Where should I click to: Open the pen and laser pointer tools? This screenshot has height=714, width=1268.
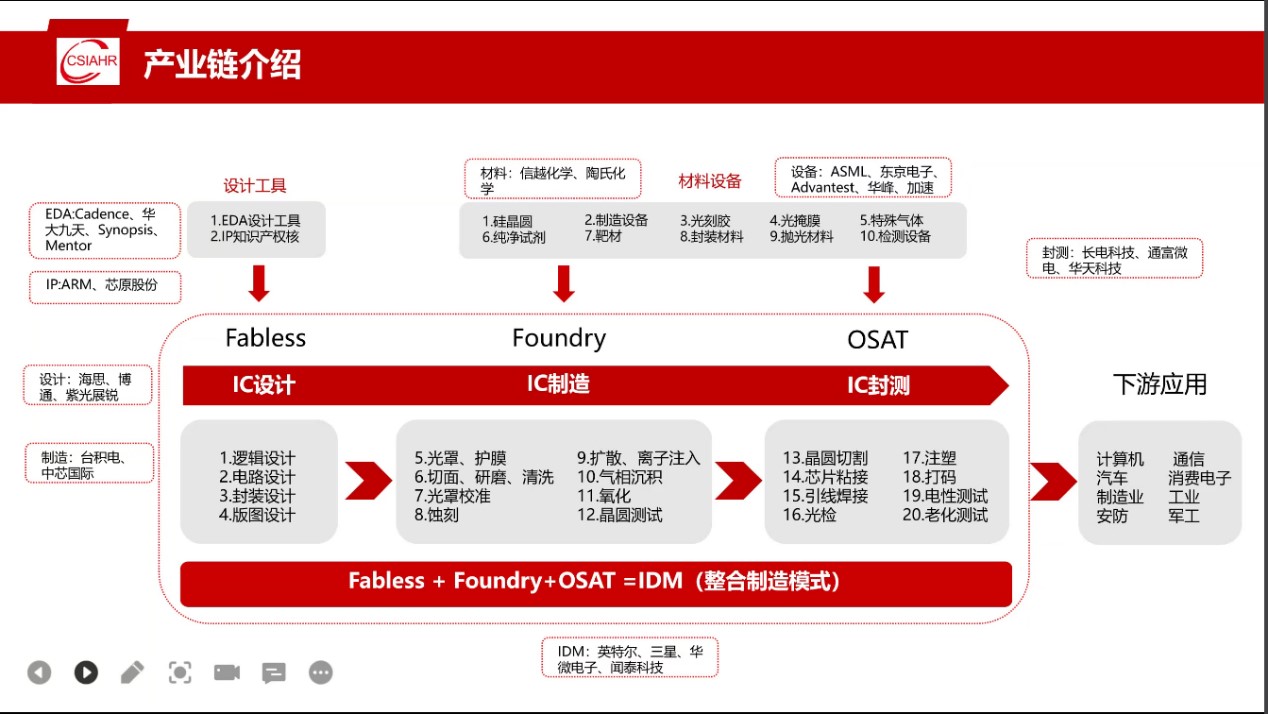click(x=132, y=672)
